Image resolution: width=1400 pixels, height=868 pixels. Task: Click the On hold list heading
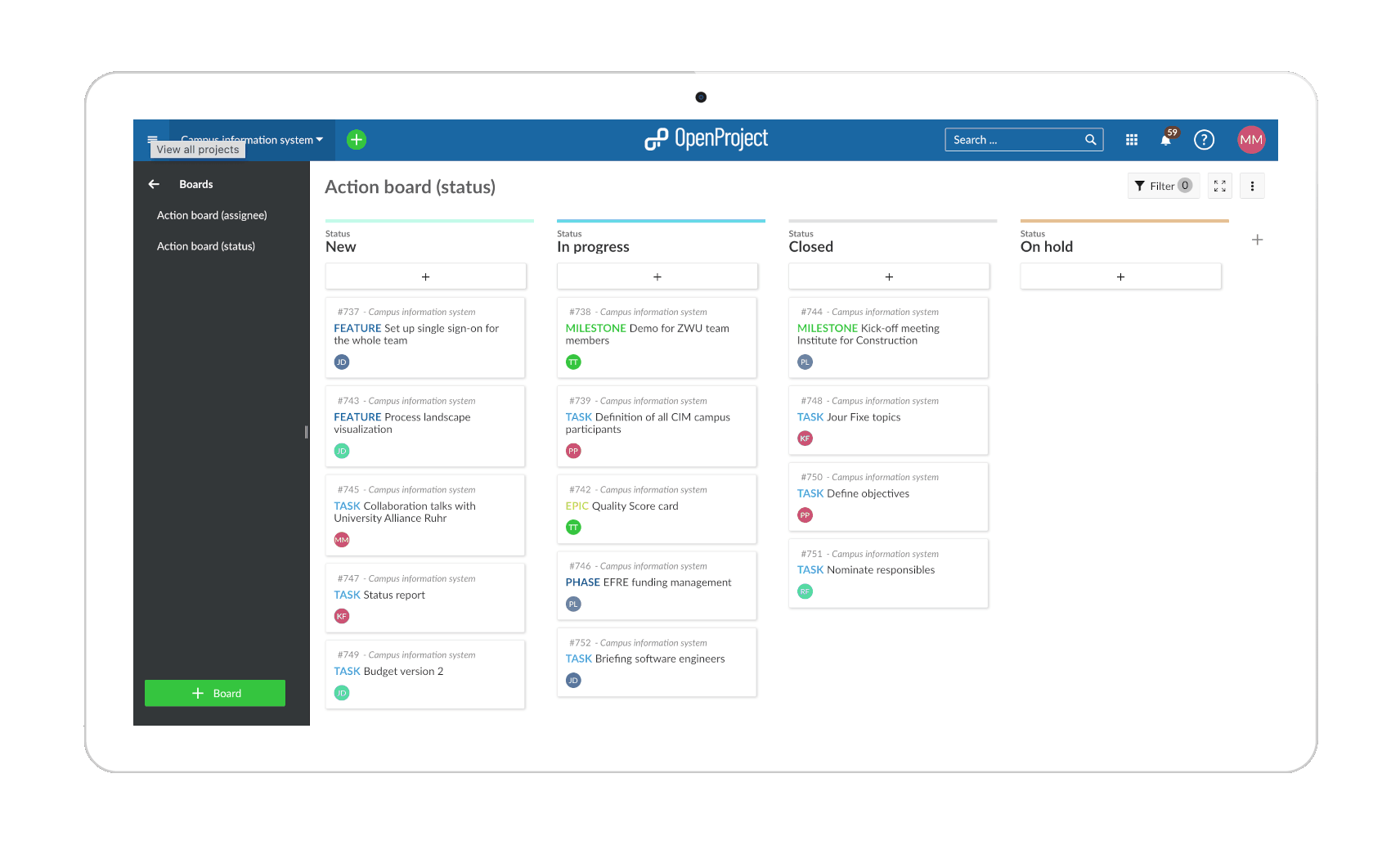tap(1047, 247)
